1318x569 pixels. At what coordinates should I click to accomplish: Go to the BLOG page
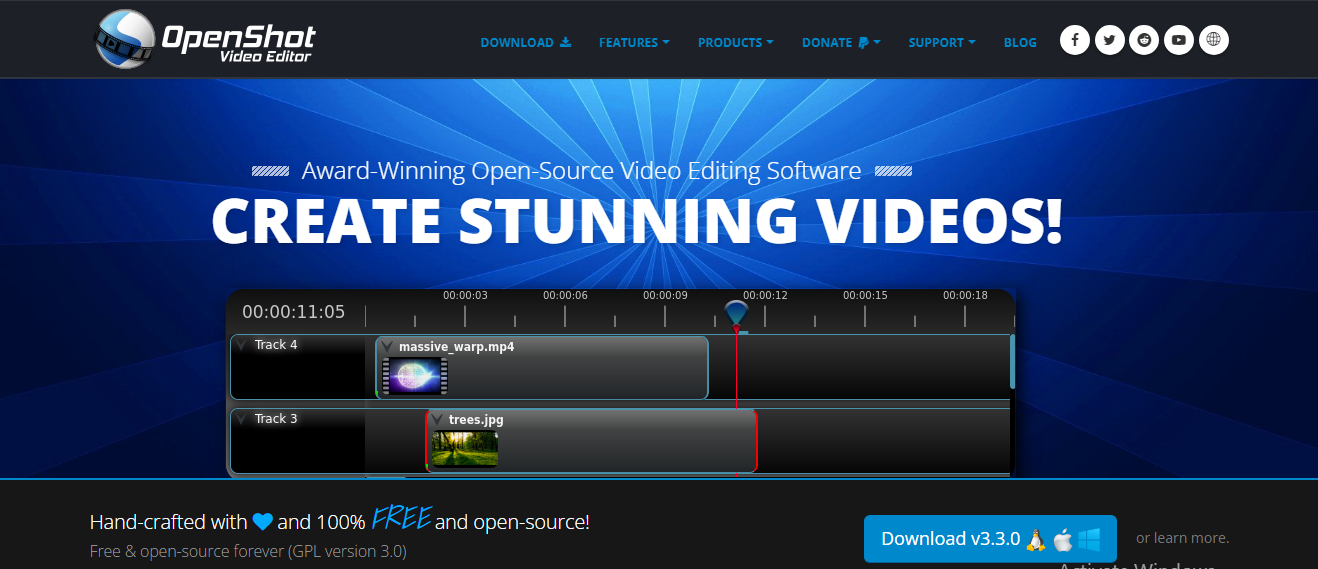pos(1020,43)
